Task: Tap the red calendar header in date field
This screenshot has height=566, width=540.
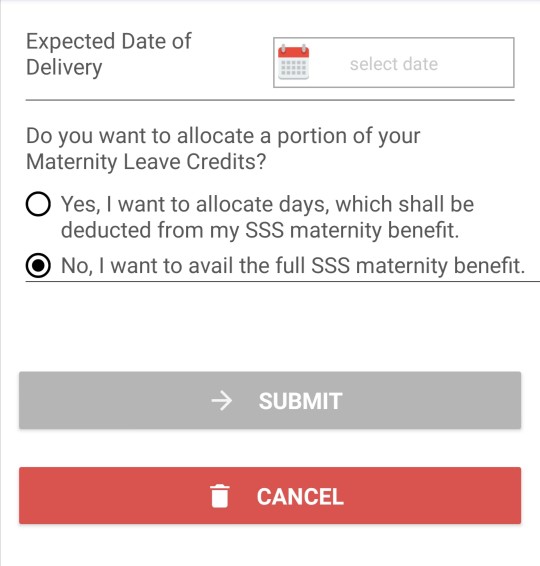Action: (x=293, y=52)
